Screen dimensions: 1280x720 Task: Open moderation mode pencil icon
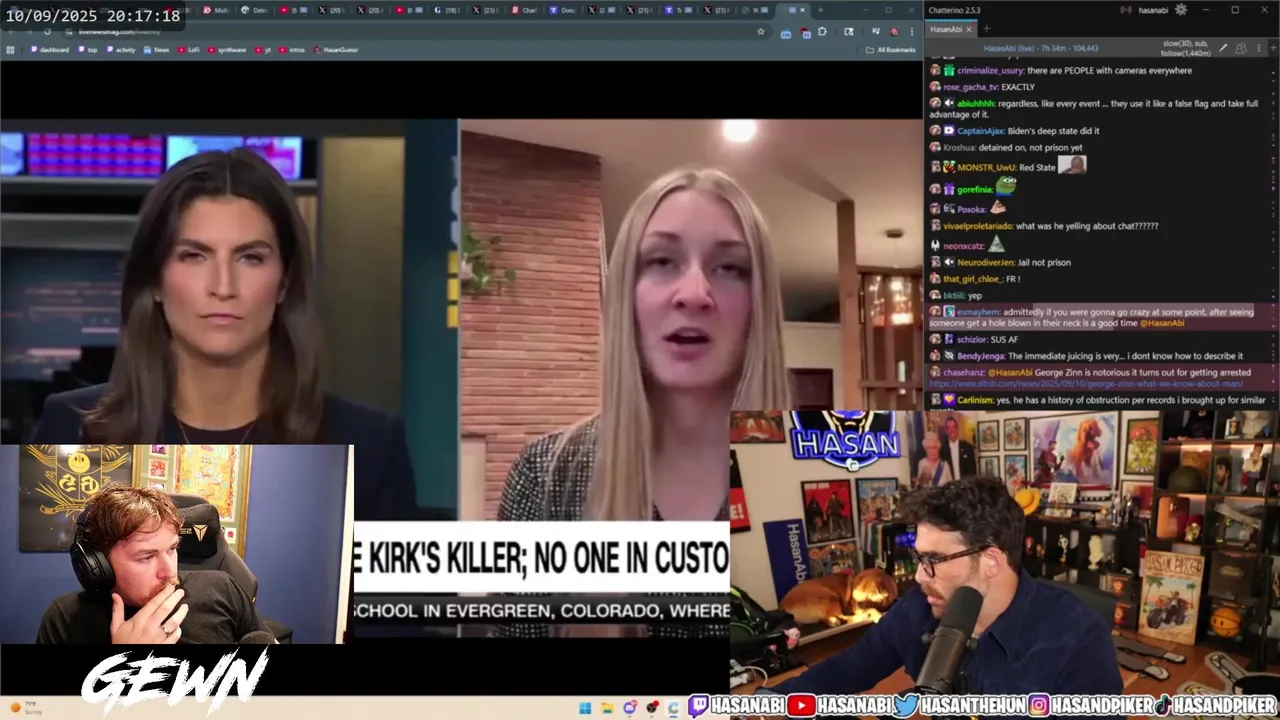pos(1223,48)
